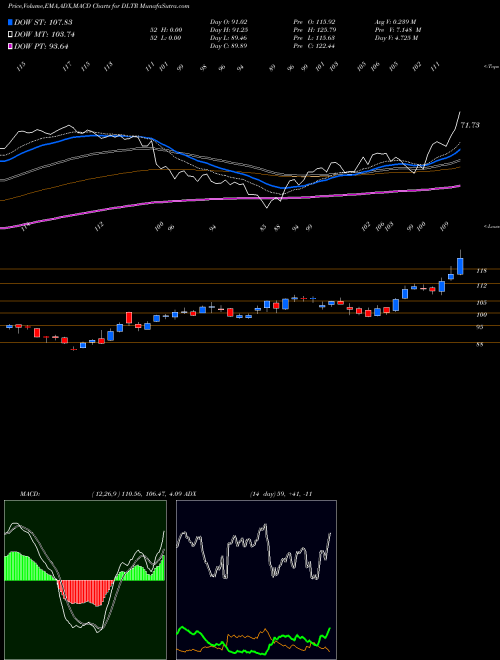Click the 'Day V: 4.725 M' volume text
Viewport: 500px width, 660px height.
tap(396, 38)
